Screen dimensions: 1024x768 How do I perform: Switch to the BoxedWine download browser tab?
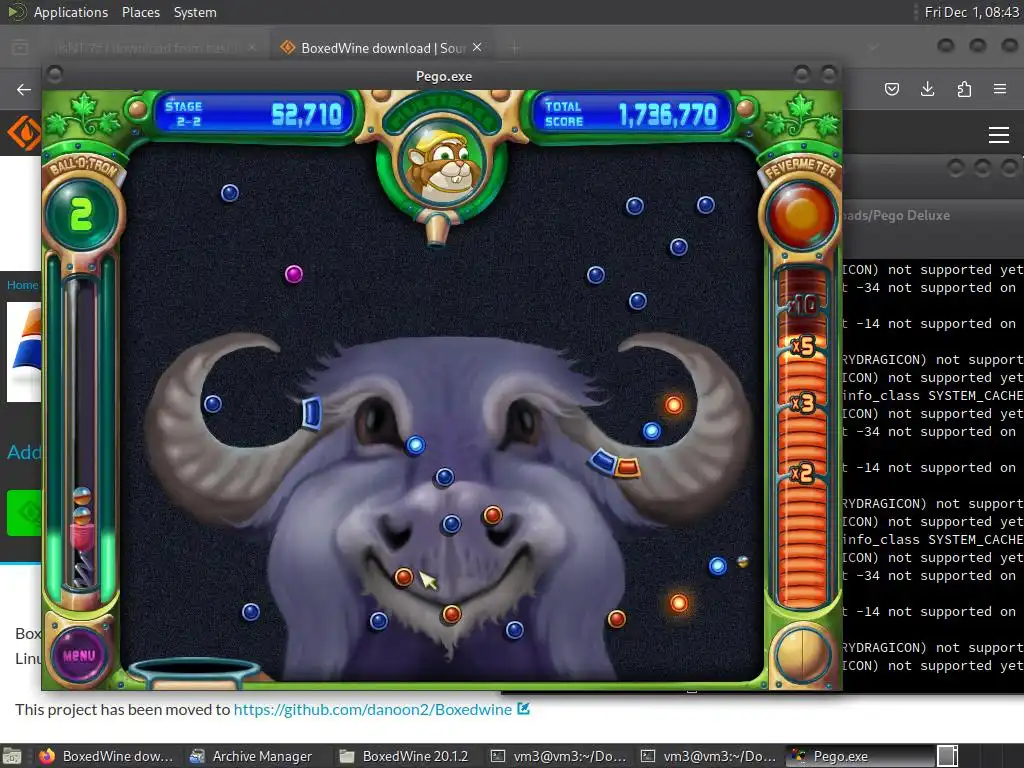click(x=383, y=48)
